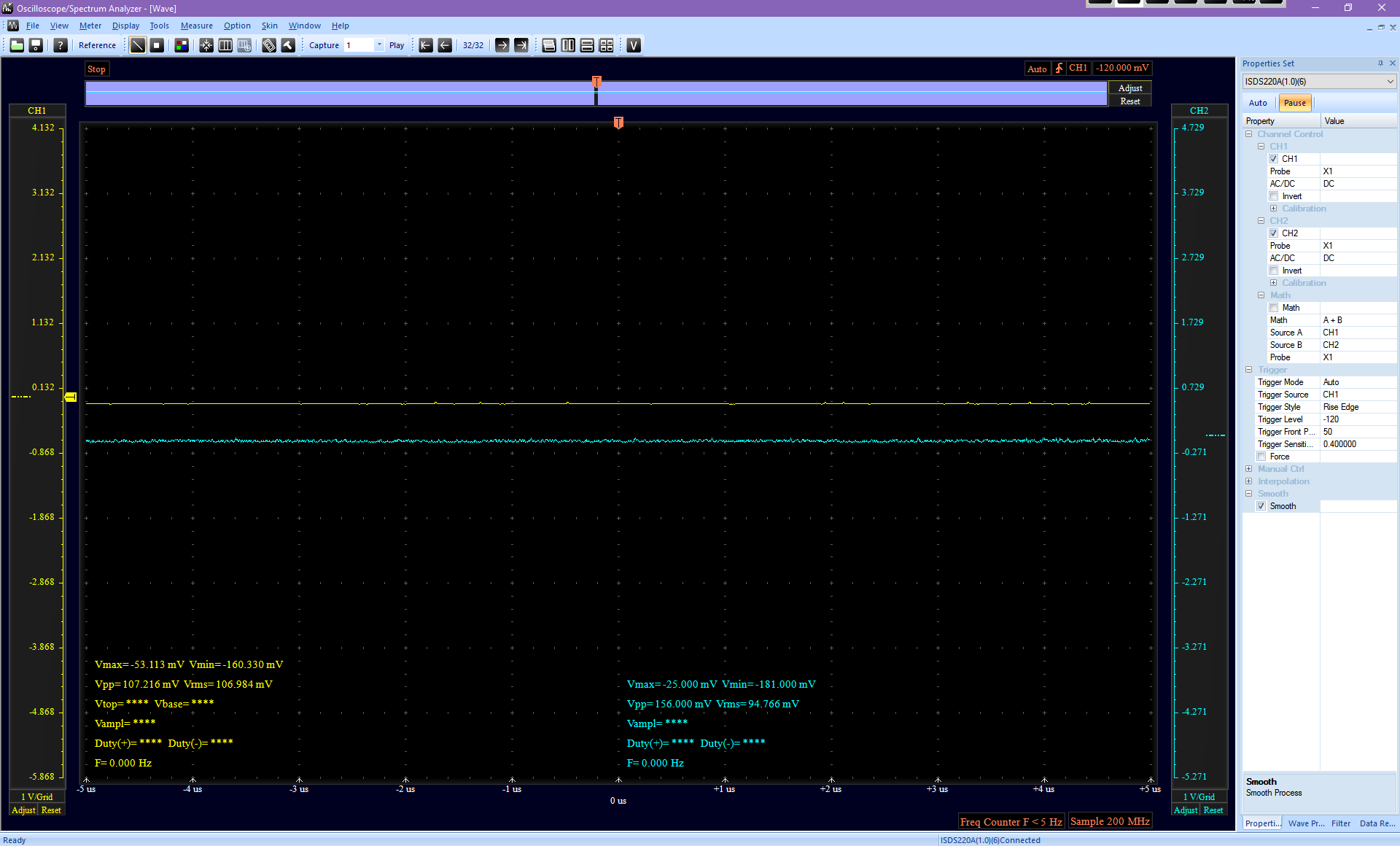Click Reset under CH2 scale
This screenshot has height=846, width=1400.
click(x=1213, y=810)
